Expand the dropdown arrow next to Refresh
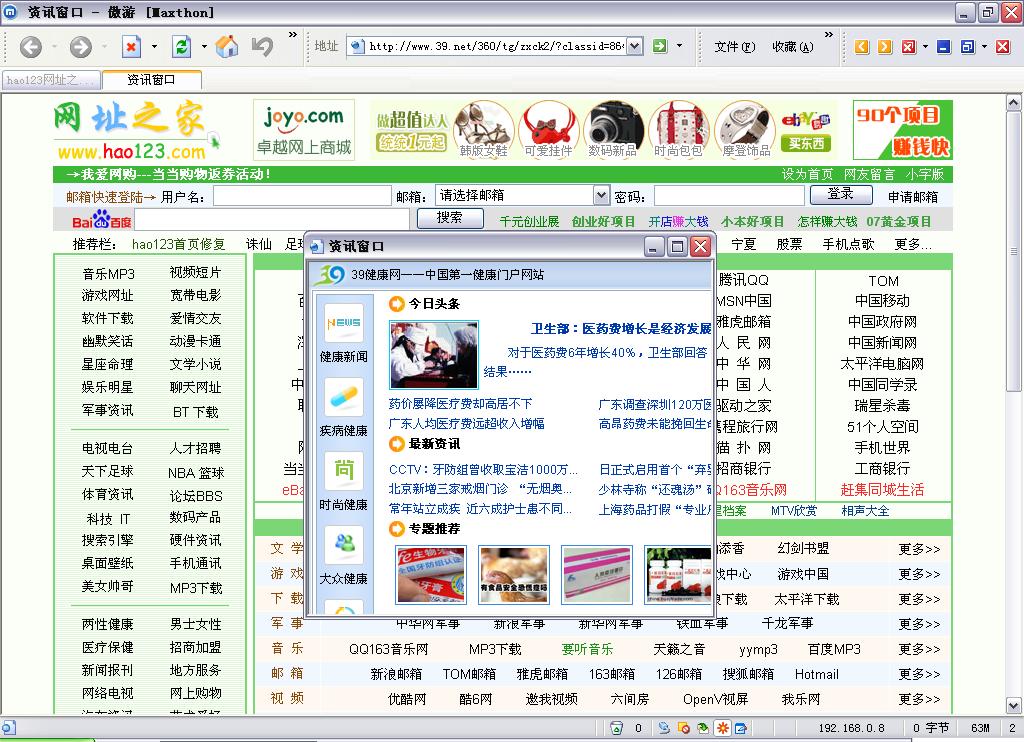The image size is (1024, 742). (204, 46)
